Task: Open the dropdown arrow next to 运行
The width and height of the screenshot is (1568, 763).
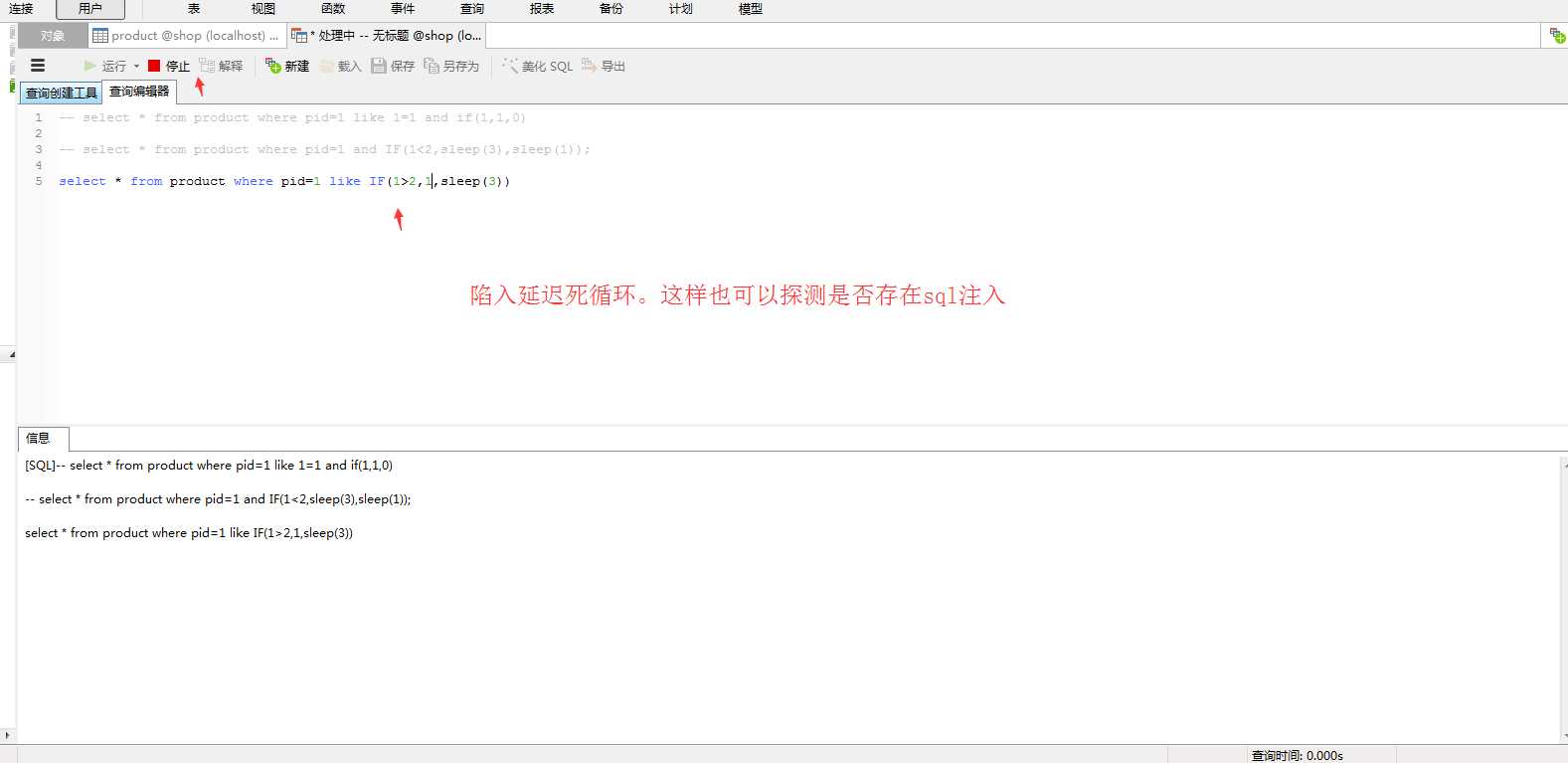Action: pos(136,66)
